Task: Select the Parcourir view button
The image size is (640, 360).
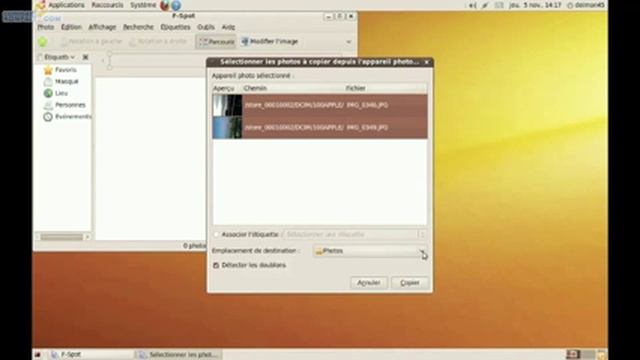Action: [x=216, y=42]
